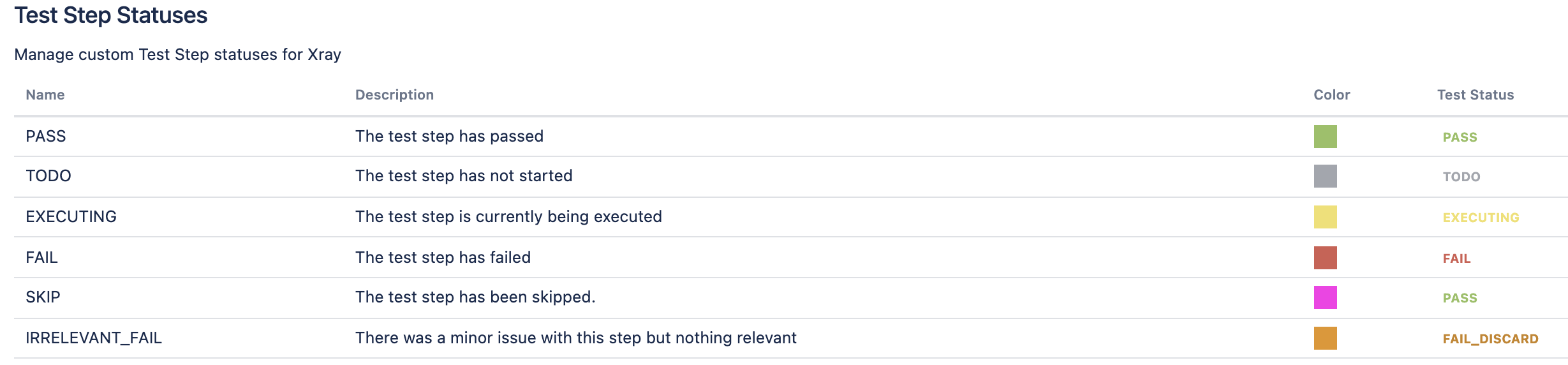Select the SKIP status name
Viewport: 1568px width, 365px height.
click(x=43, y=297)
